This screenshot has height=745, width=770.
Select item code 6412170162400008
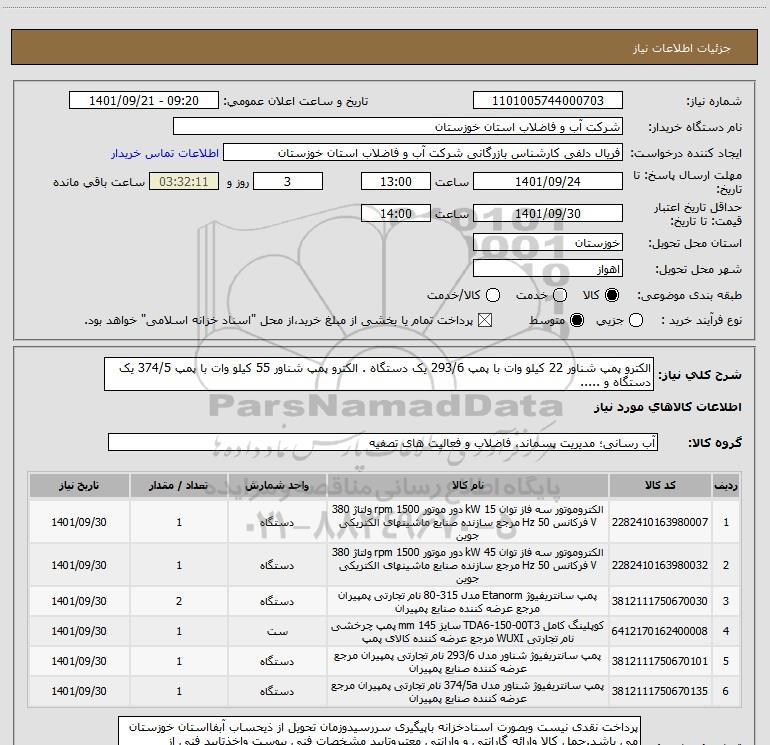(660, 631)
